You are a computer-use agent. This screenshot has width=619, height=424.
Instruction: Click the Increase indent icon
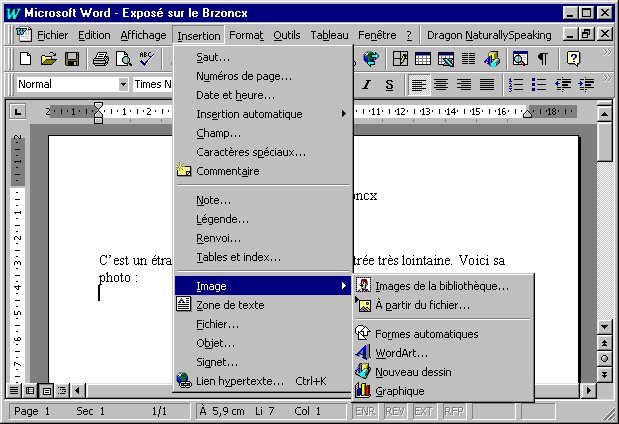click(586, 84)
